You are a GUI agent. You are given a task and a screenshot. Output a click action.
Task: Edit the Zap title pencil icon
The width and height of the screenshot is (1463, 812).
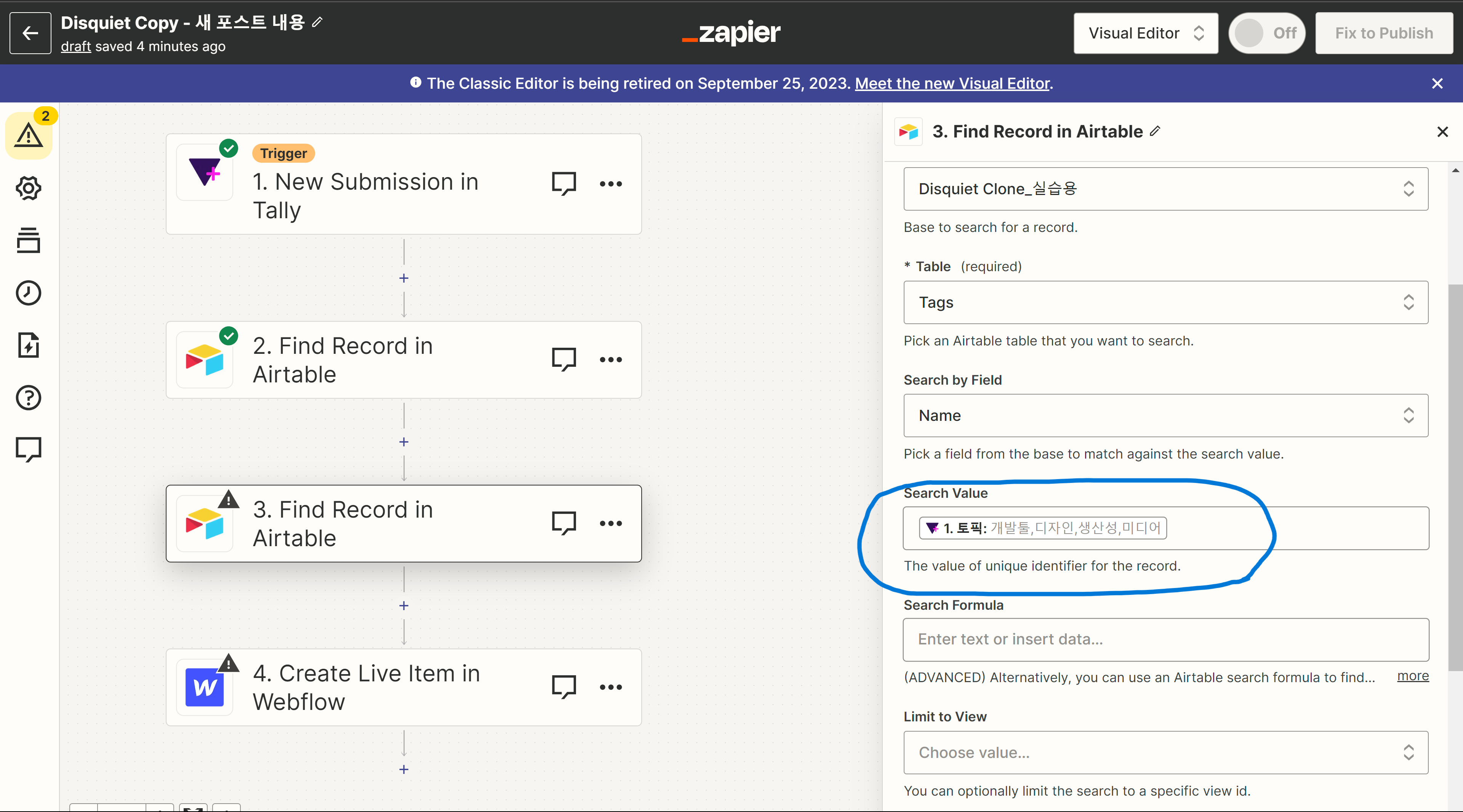pos(317,22)
